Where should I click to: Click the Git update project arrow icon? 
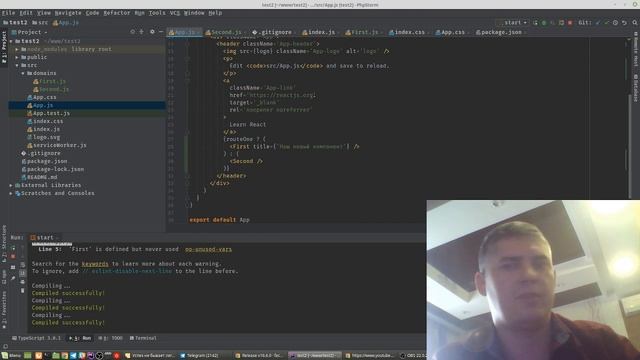598,23
